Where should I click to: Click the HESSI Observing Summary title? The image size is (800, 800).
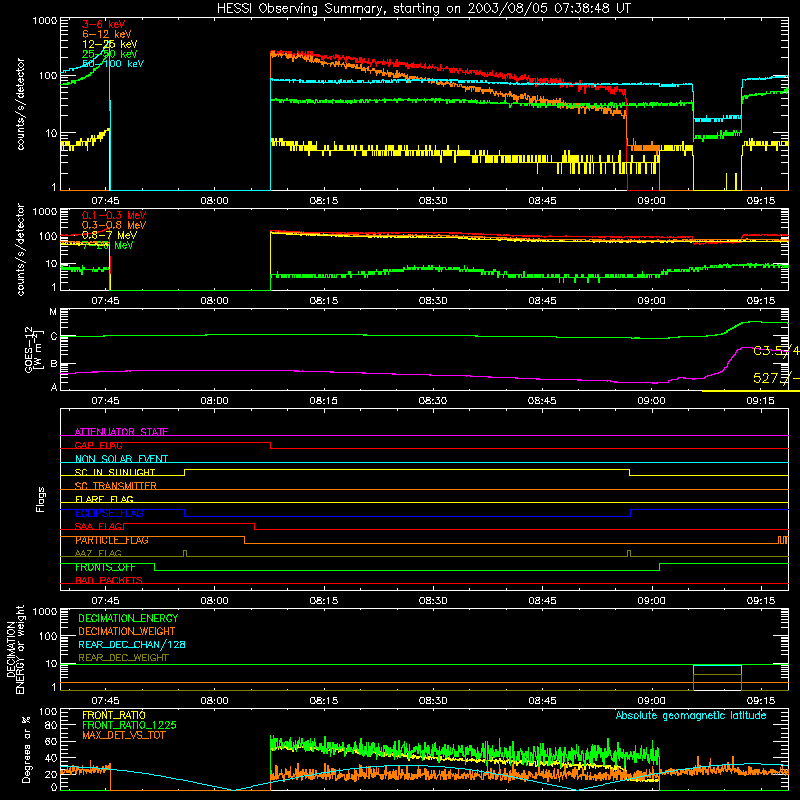(423, 9)
